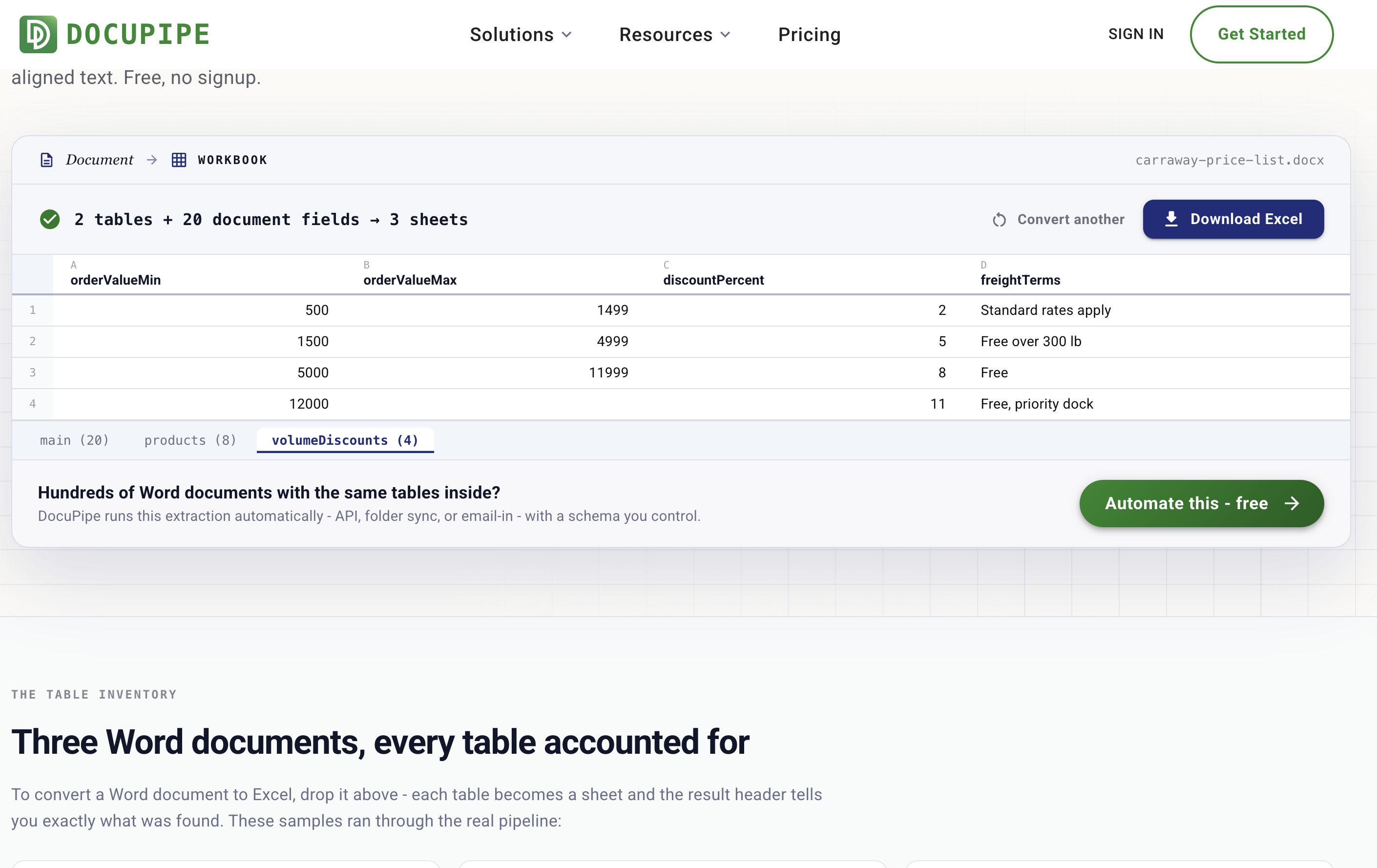
Task: Click the cell with value 4999
Action: [x=497, y=341]
